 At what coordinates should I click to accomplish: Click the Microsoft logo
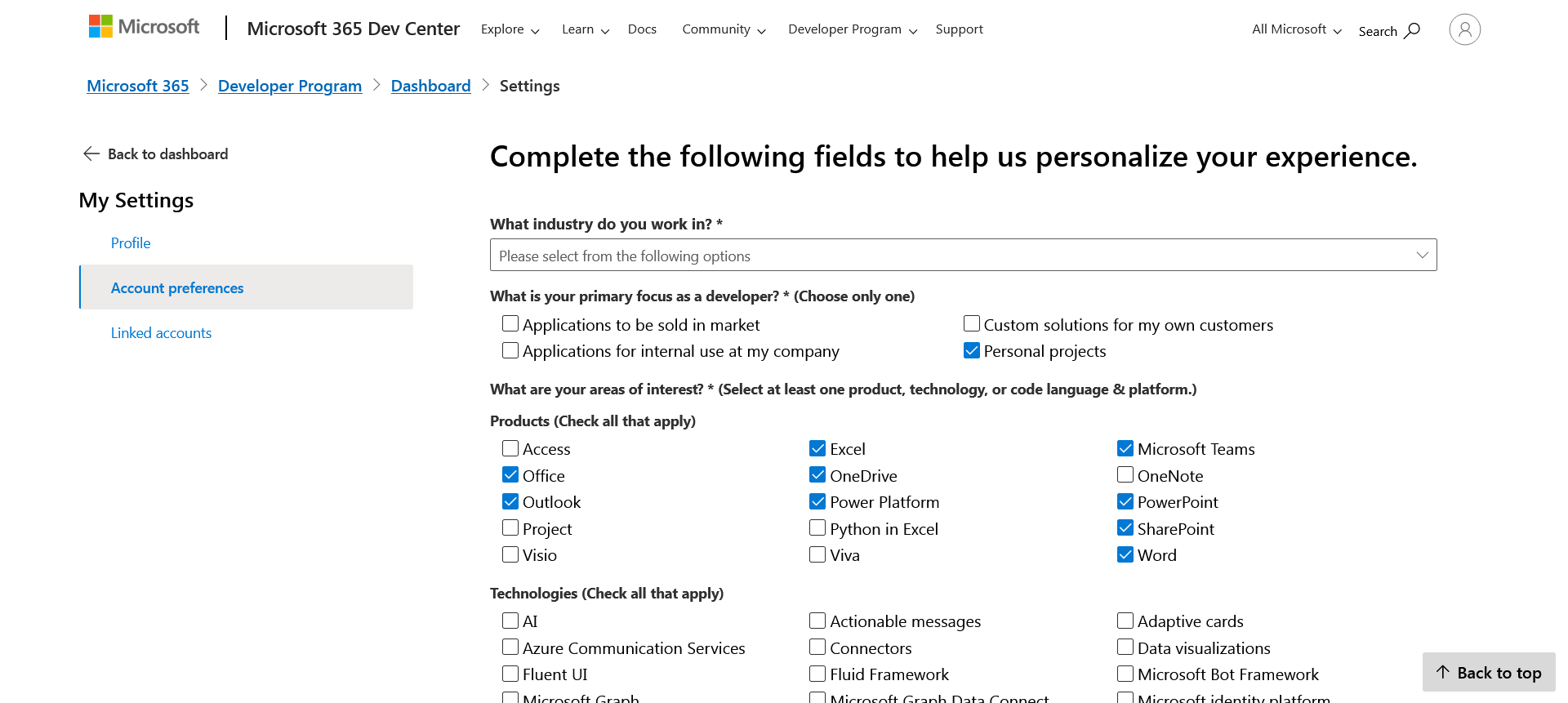[x=144, y=27]
